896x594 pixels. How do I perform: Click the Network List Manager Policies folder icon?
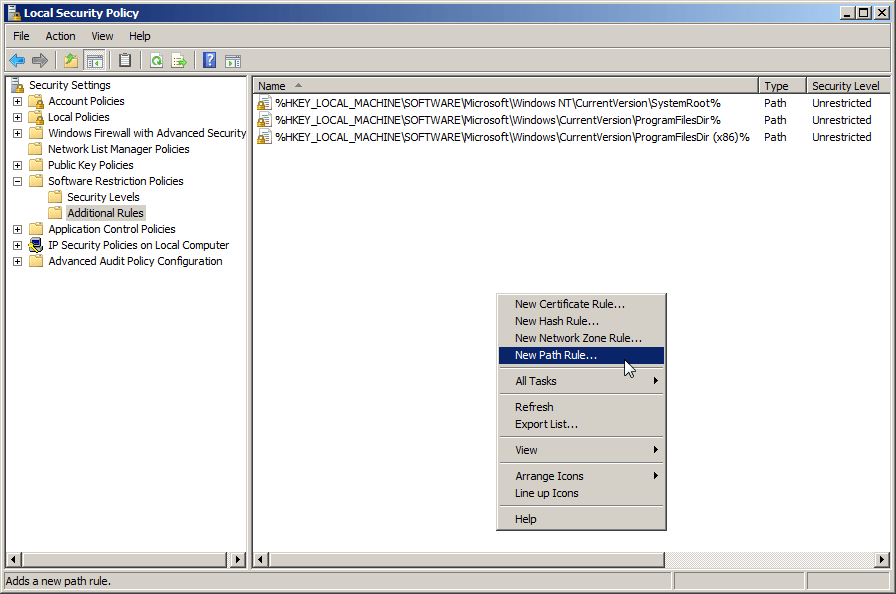pos(36,149)
